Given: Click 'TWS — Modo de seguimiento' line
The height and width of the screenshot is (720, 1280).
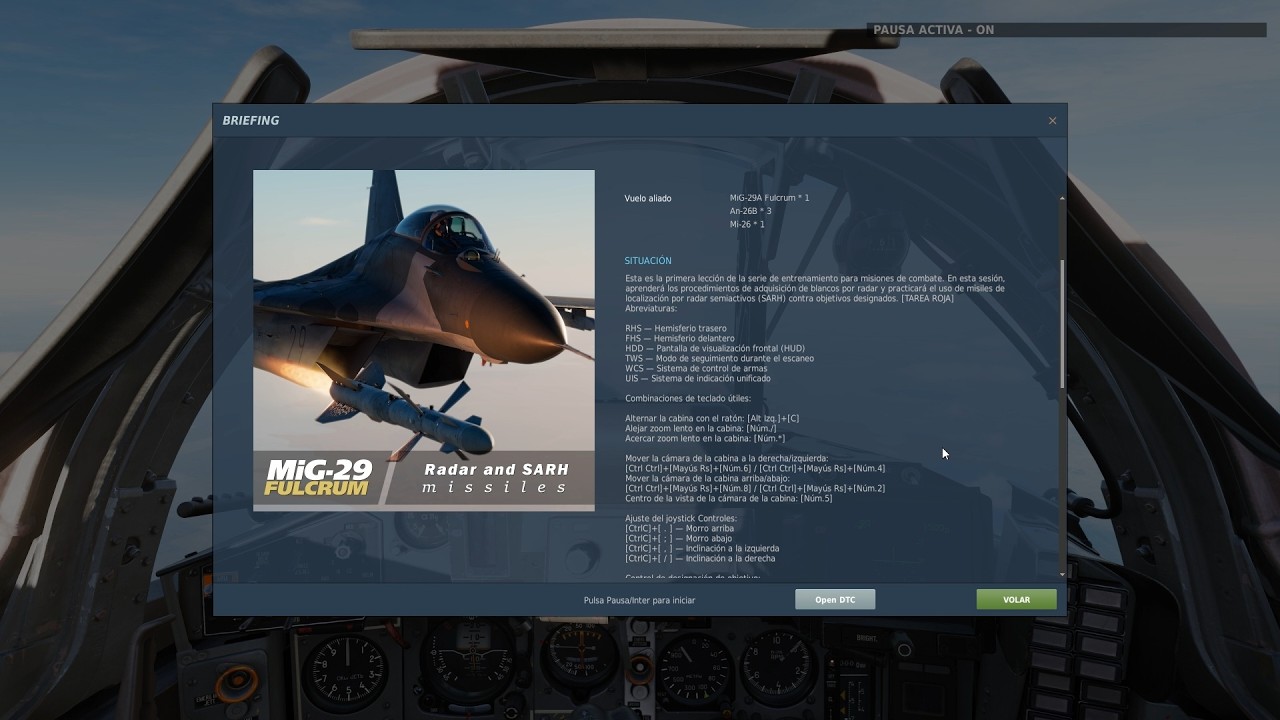Looking at the screenshot, I should pyautogui.click(x=720, y=358).
